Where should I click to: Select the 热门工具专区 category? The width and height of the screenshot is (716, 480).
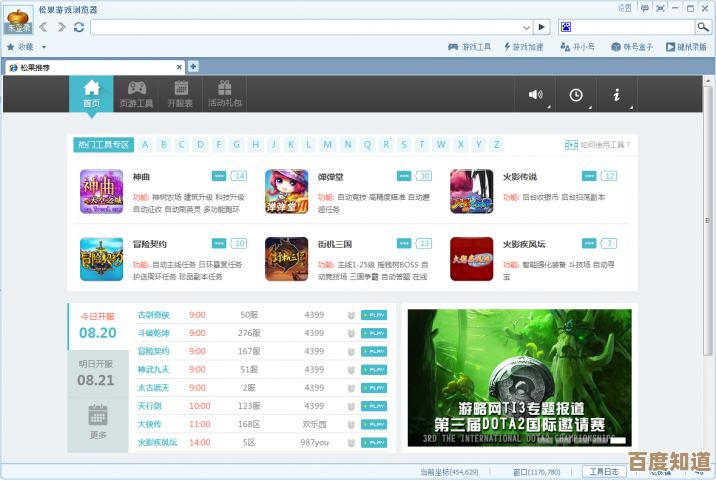104,145
